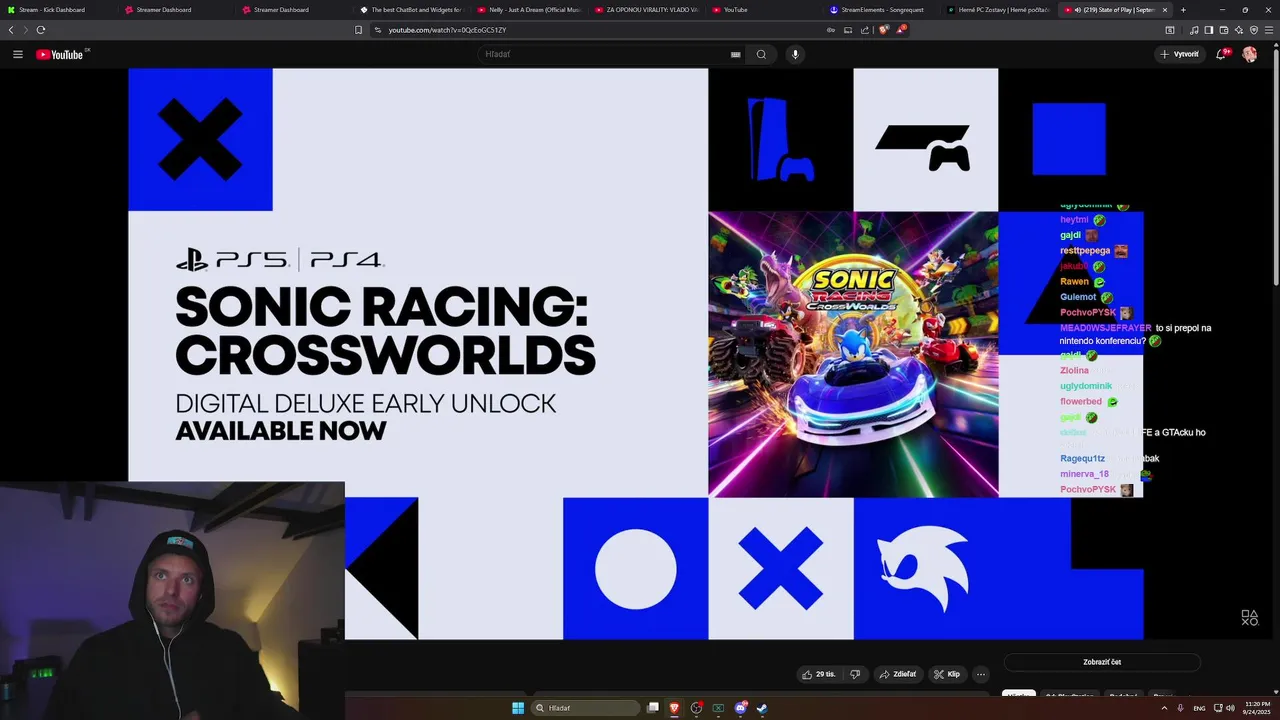Click the Windows taskbar search box
The width and height of the screenshot is (1280, 720).
point(587,708)
